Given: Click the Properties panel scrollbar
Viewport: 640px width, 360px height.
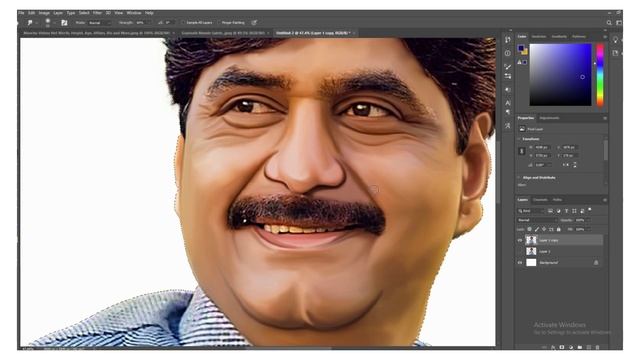Looking at the screenshot, I should point(605,151).
